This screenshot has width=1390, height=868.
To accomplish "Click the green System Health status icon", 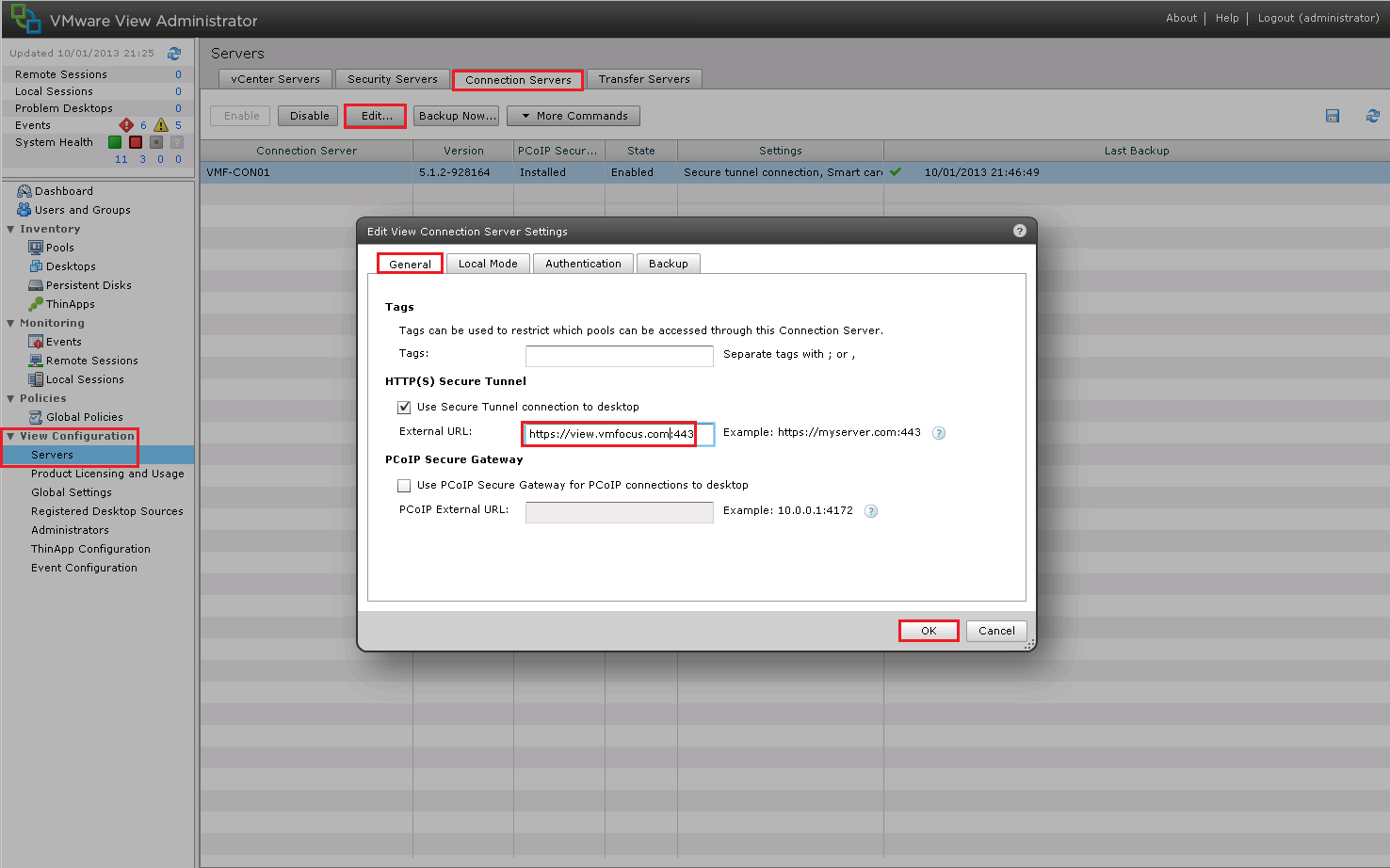I will tap(115, 142).
